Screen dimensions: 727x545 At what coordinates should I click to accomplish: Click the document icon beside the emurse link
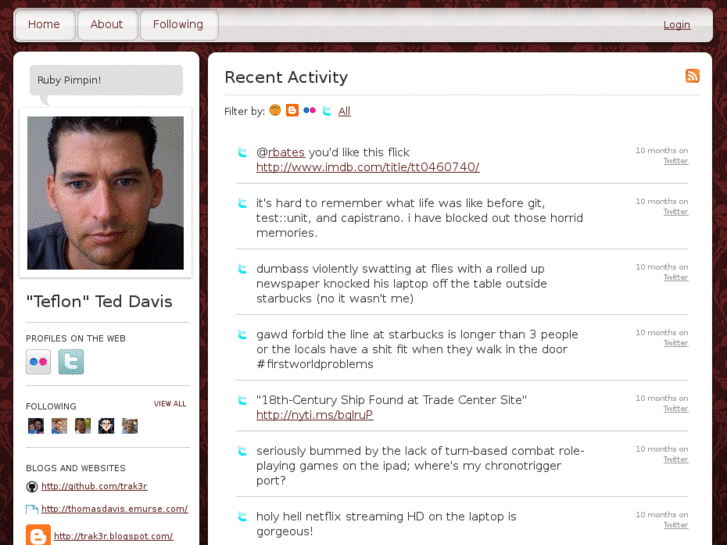[32, 509]
